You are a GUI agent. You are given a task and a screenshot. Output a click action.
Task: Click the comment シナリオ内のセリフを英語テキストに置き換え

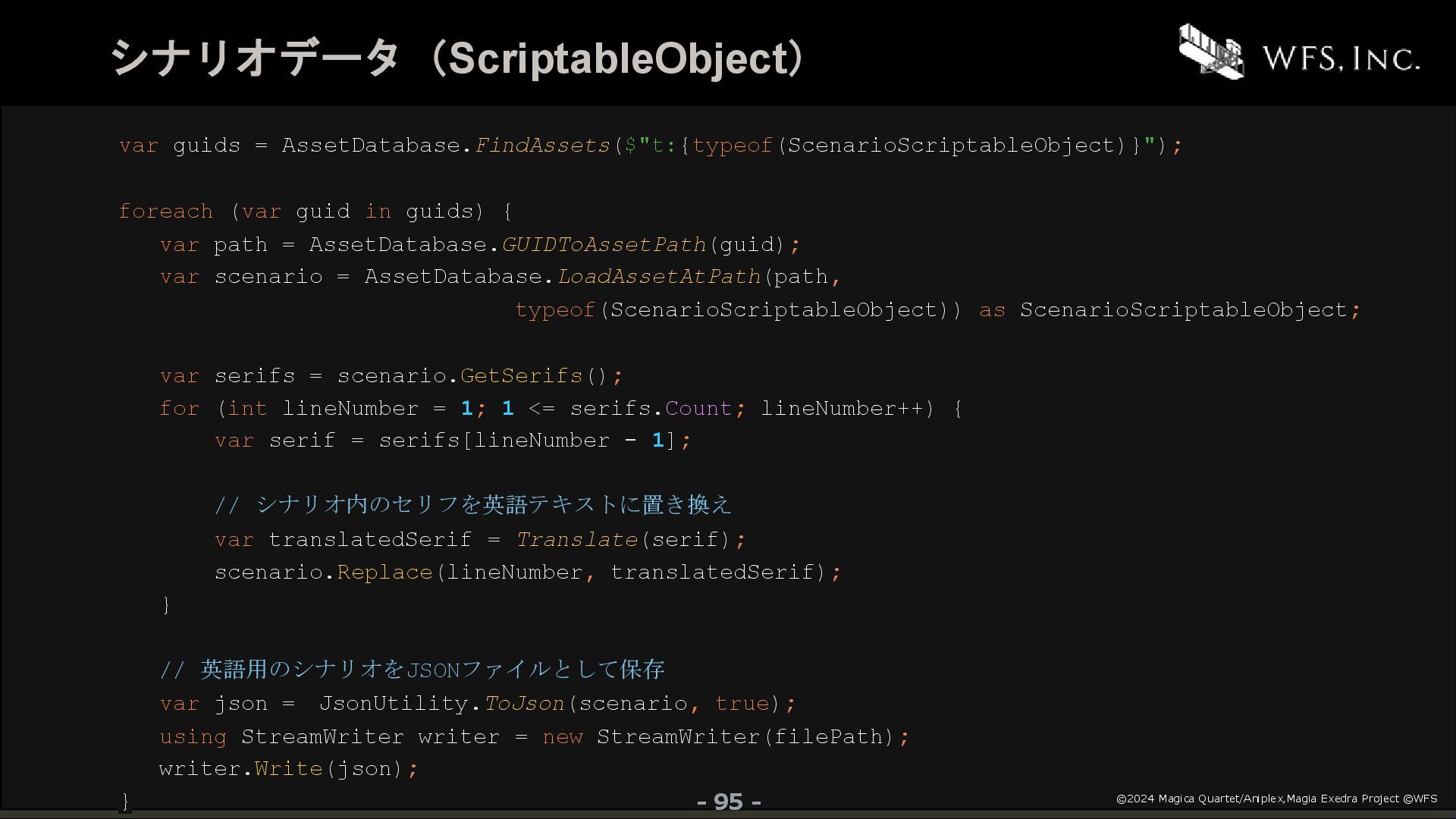coord(473,504)
